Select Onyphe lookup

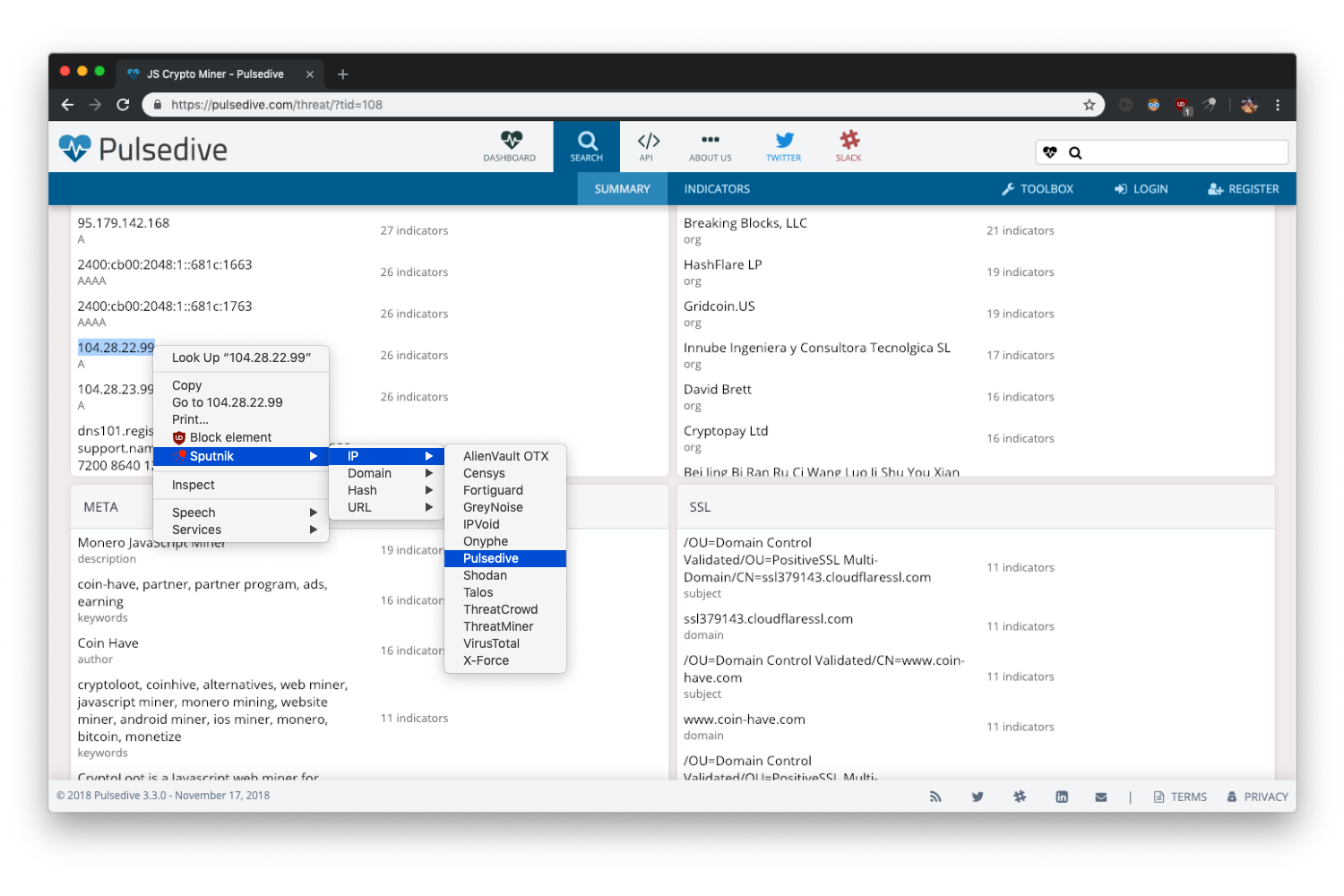pyautogui.click(x=505, y=541)
